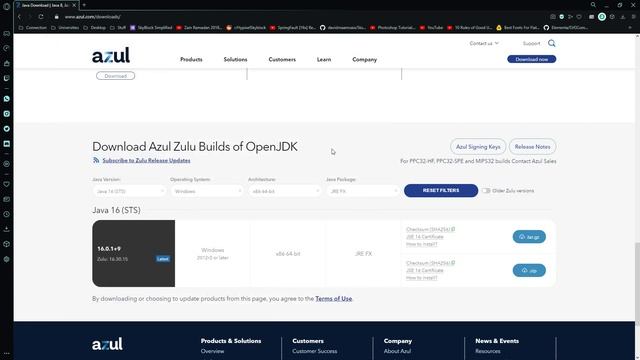640x360 pixels.
Task: Click the browser downloads toolbar icon
Action: 623,17
